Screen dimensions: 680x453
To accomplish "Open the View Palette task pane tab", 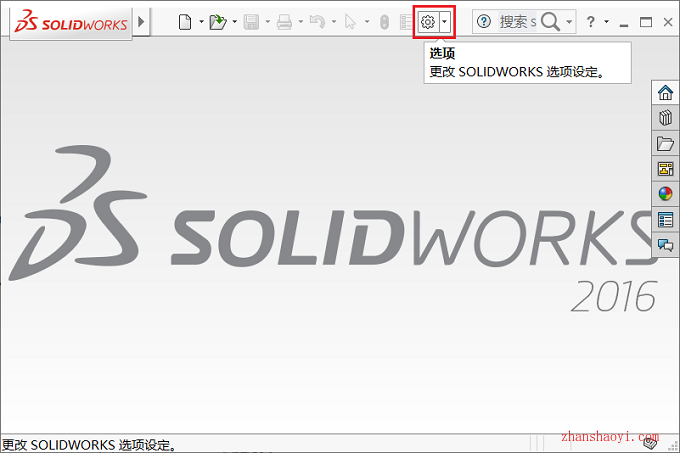I will tap(665, 169).
